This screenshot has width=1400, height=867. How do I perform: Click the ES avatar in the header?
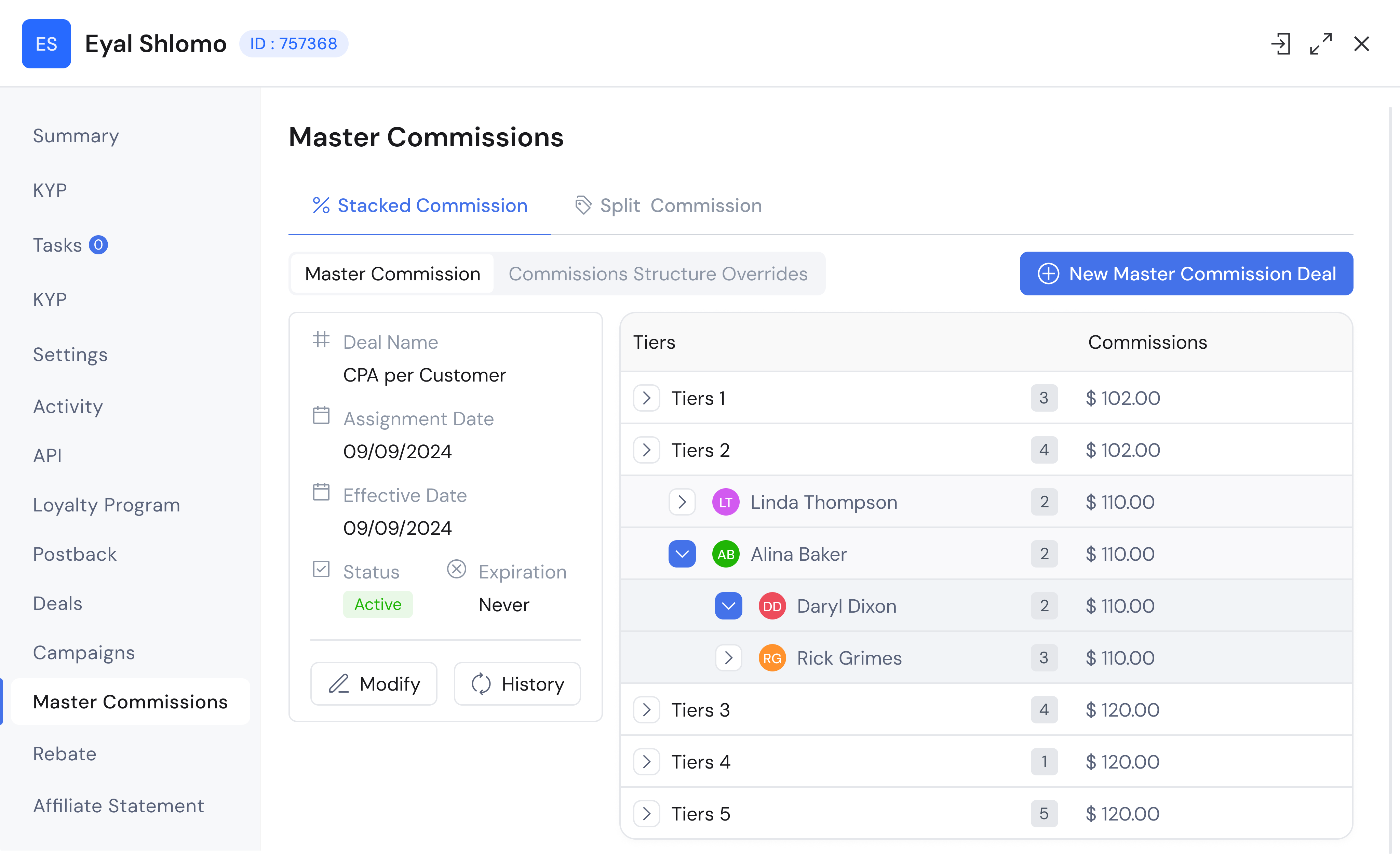(46, 43)
